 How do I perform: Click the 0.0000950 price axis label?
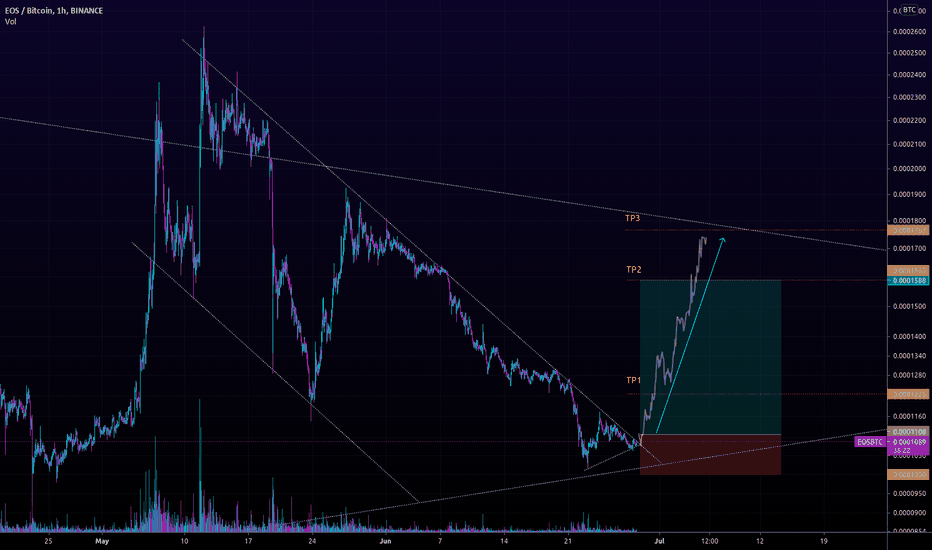pyautogui.click(x=909, y=493)
